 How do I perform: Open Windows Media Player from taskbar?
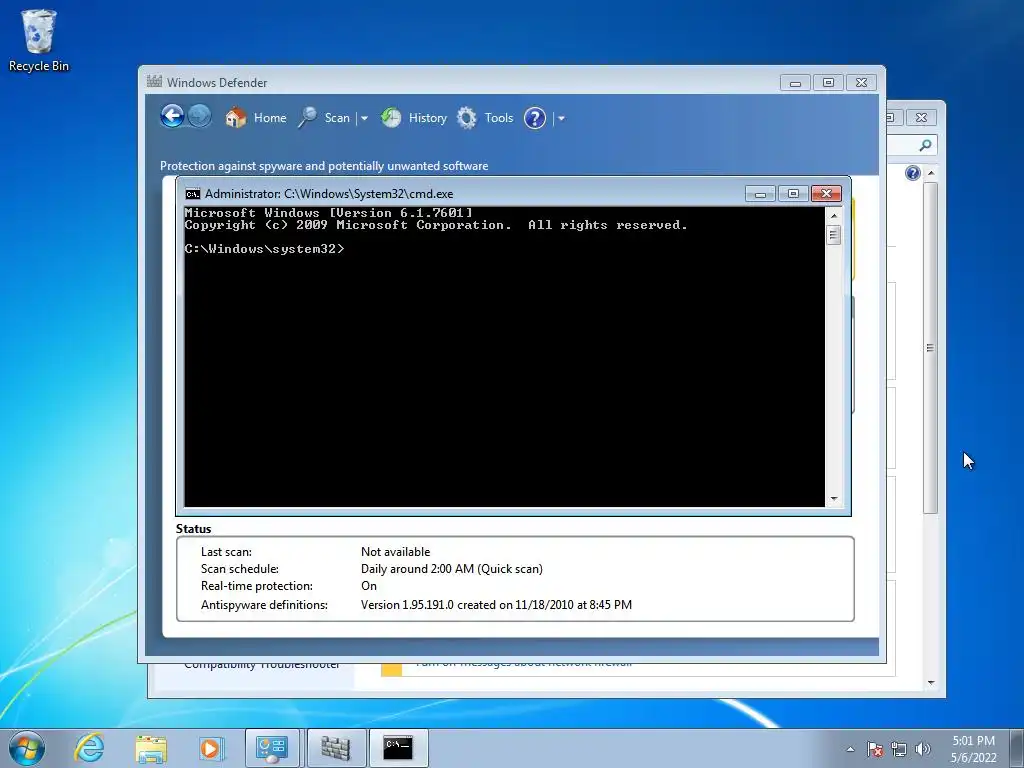click(211, 748)
